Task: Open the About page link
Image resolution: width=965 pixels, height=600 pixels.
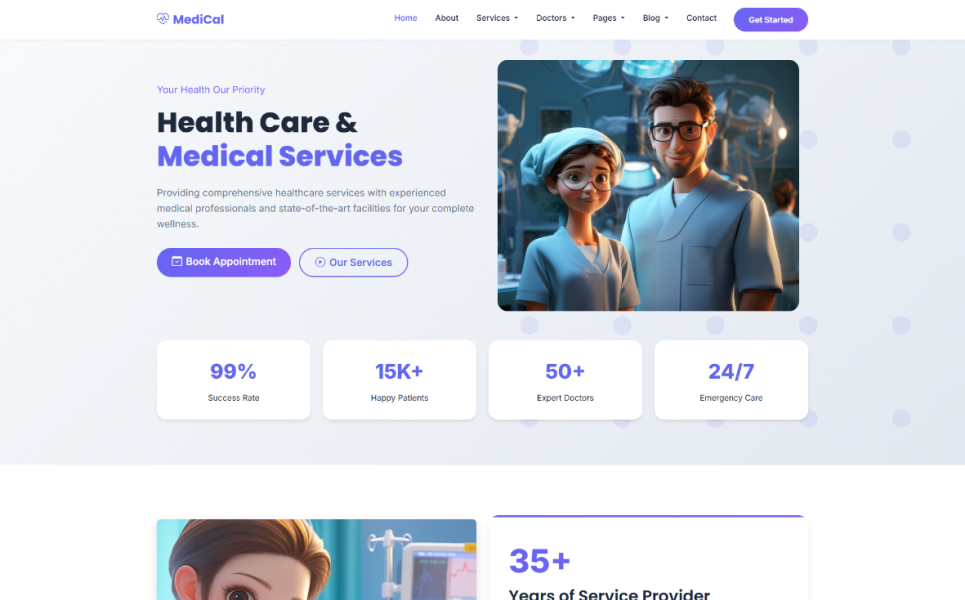Action: click(447, 18)
